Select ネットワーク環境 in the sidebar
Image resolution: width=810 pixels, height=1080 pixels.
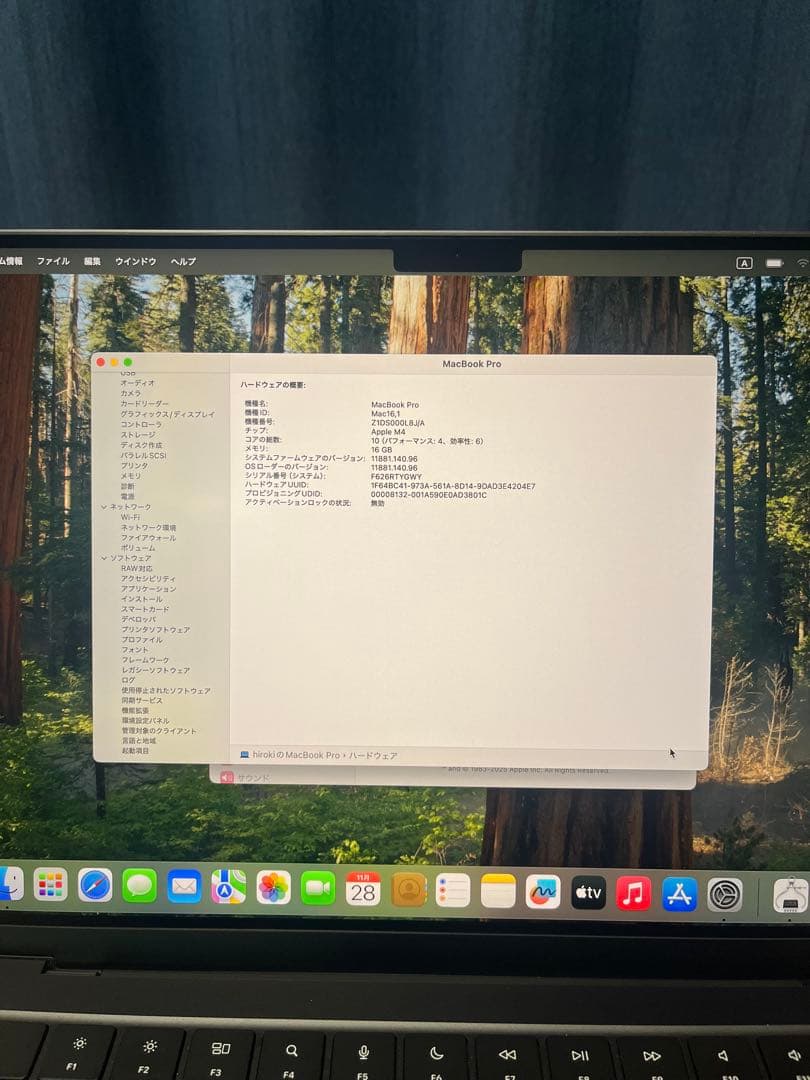point(148,528)
